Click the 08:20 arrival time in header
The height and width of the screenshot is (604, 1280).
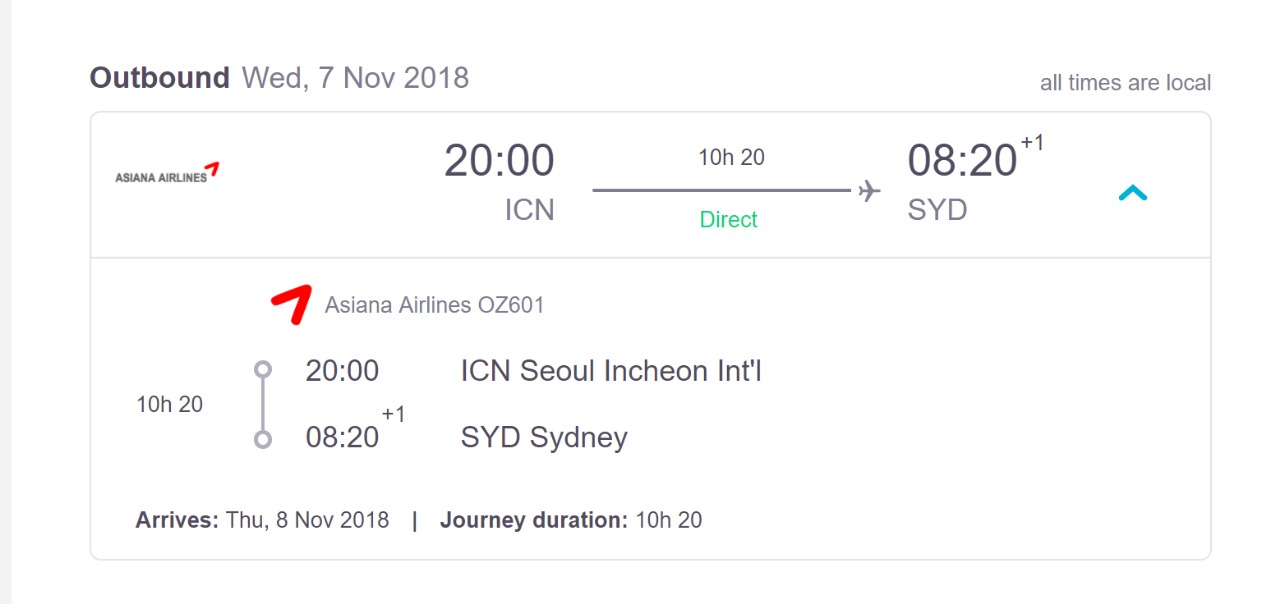962,161
